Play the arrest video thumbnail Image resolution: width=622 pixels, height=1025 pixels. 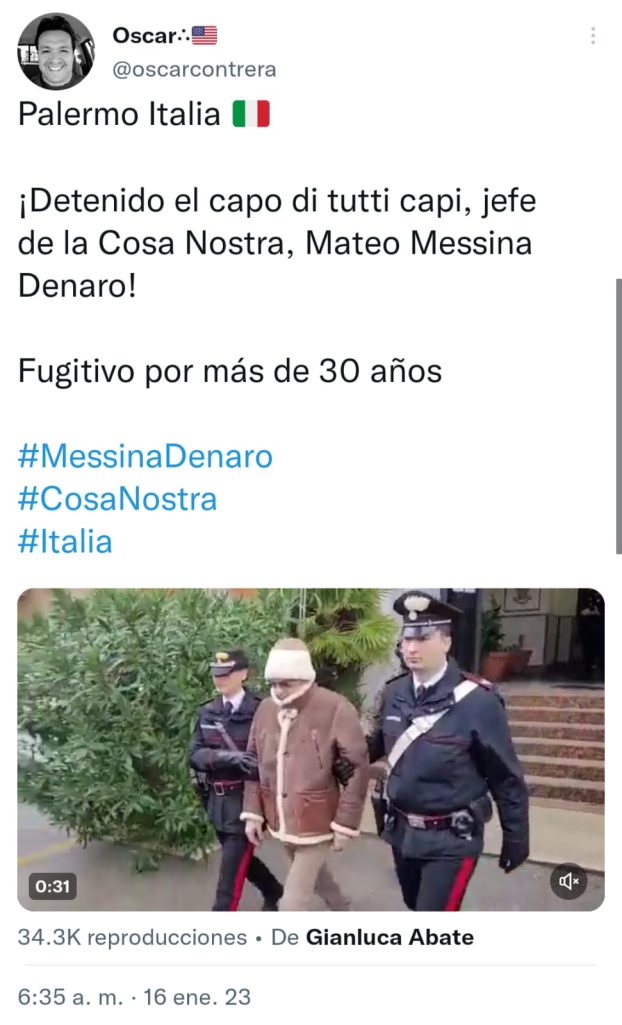(x=311, y=750)
